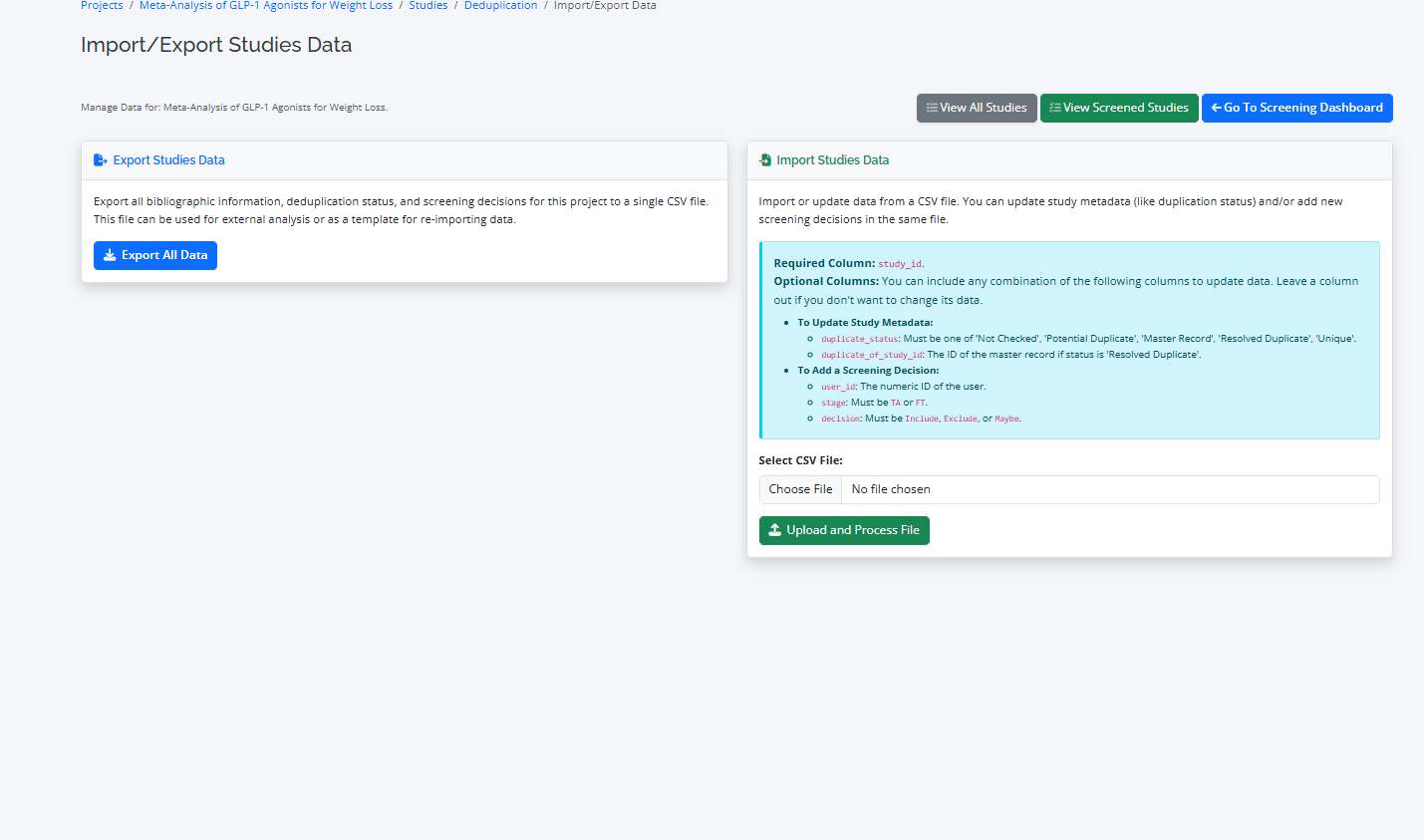Click Choose File to select a CSV

tap(800, 489)
